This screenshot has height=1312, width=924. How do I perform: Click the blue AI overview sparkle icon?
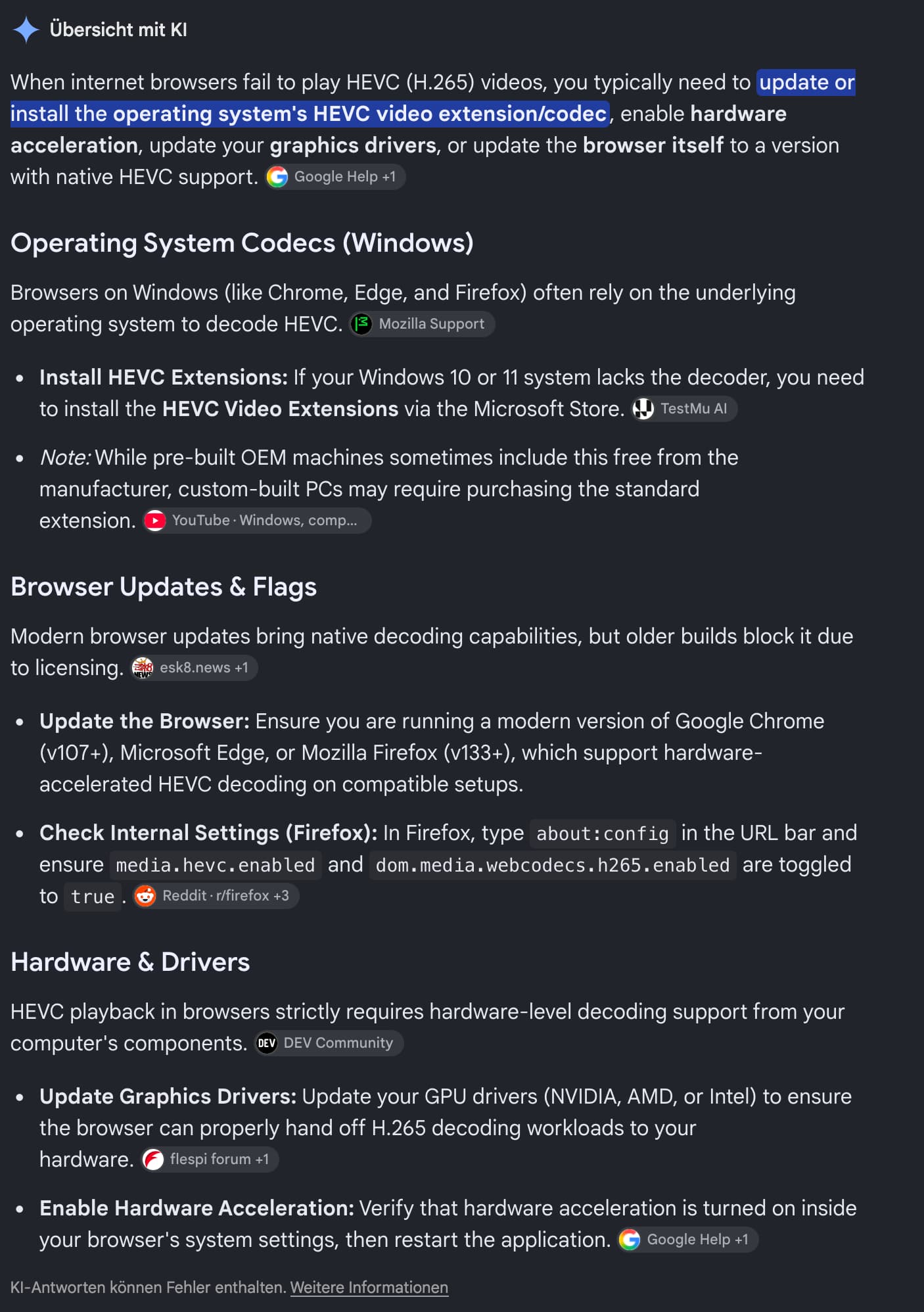(26, 30)
